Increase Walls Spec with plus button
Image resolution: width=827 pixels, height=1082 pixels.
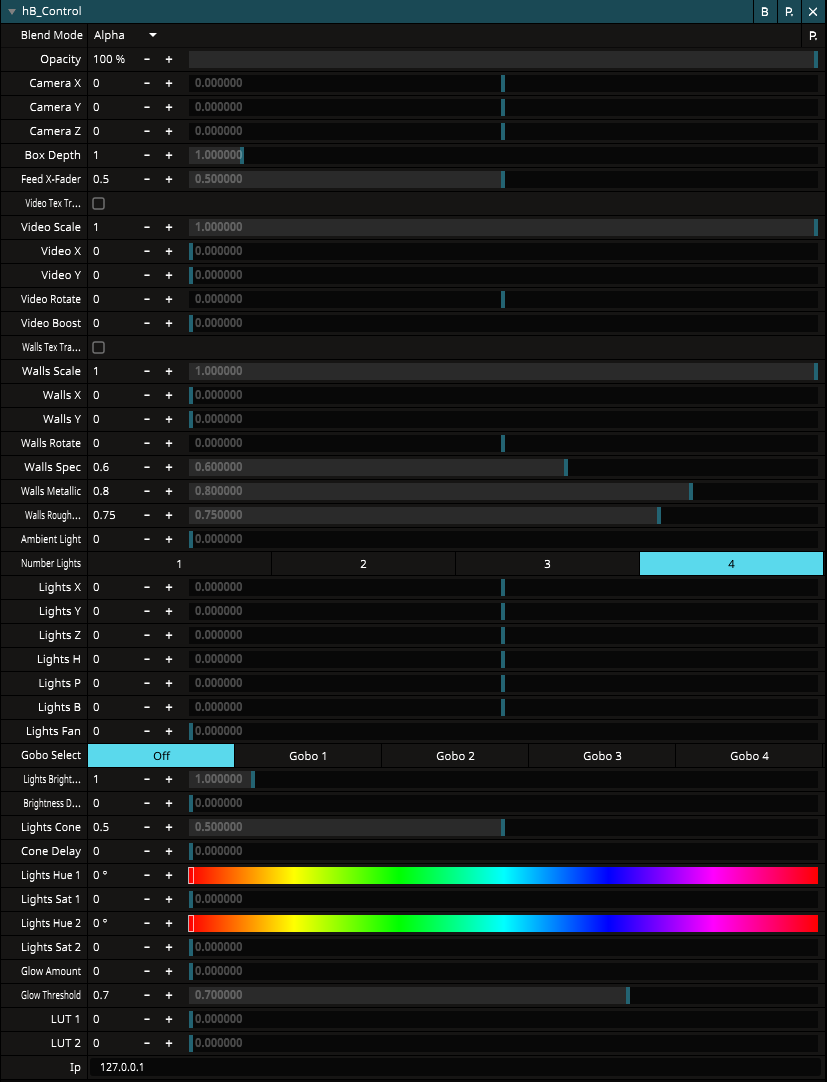click(168, 467)
